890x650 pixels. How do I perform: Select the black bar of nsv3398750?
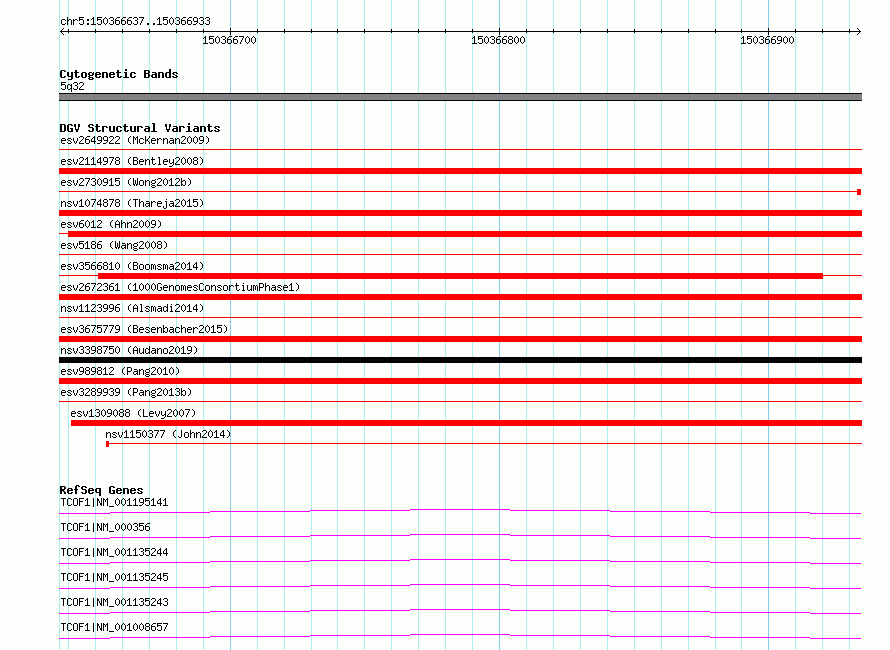(460, 360)
